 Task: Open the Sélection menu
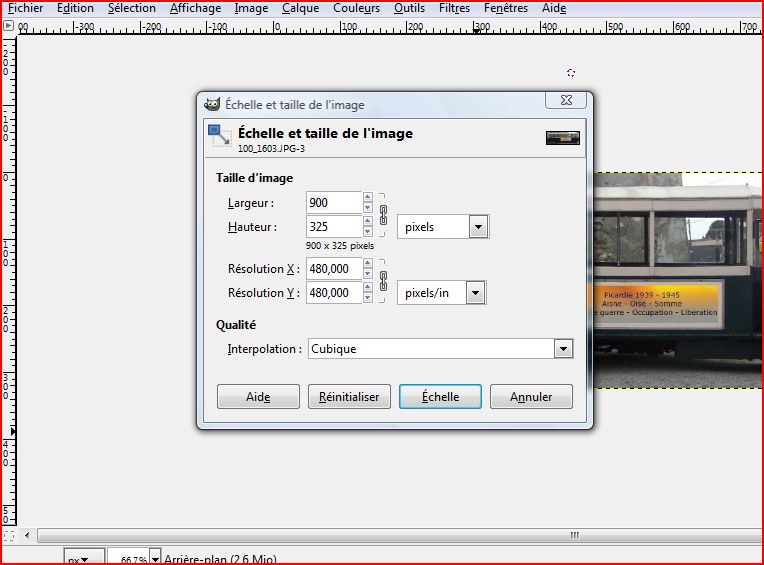tap(132, 8)
